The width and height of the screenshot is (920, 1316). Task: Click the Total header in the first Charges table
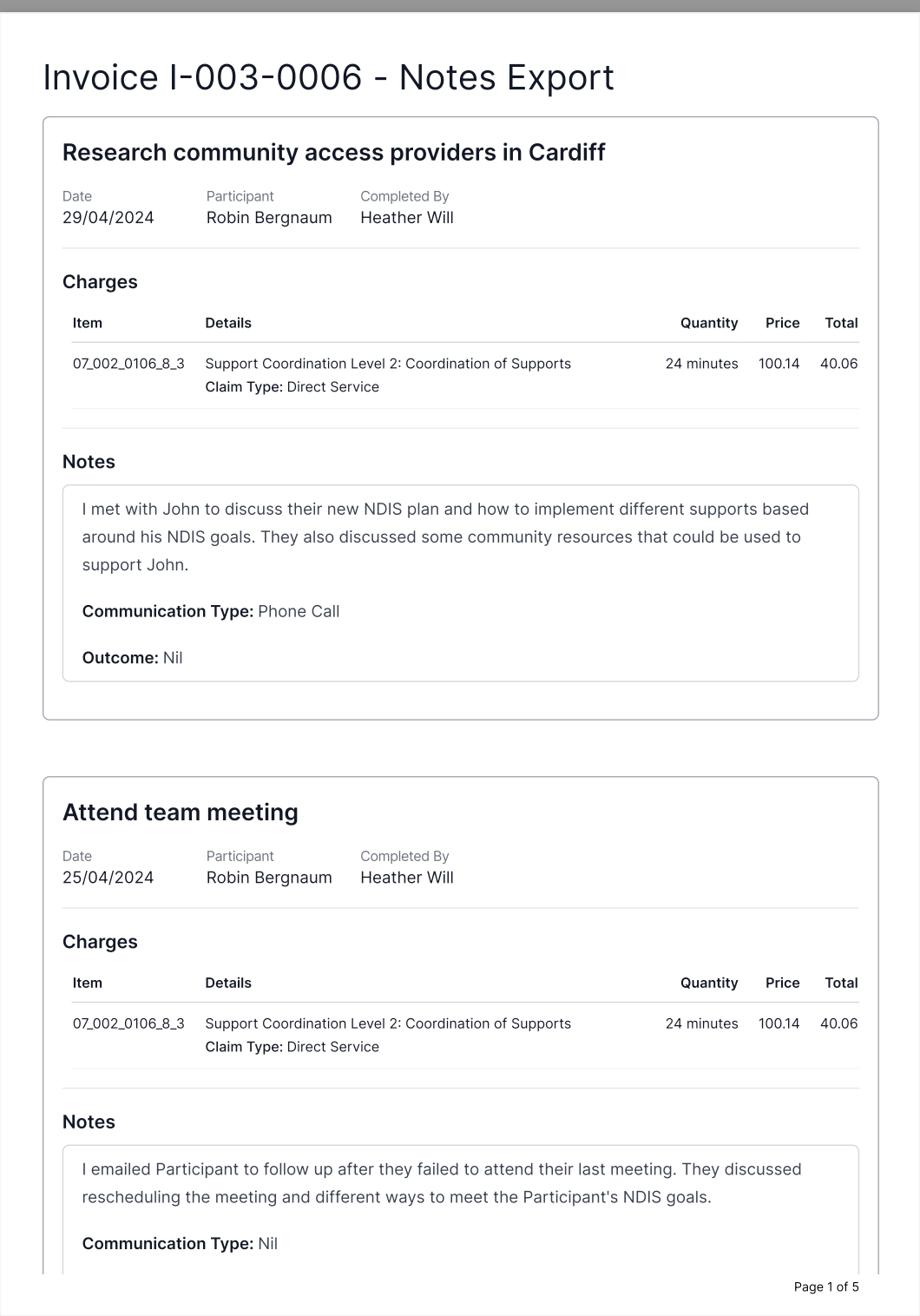pos(840,323)
